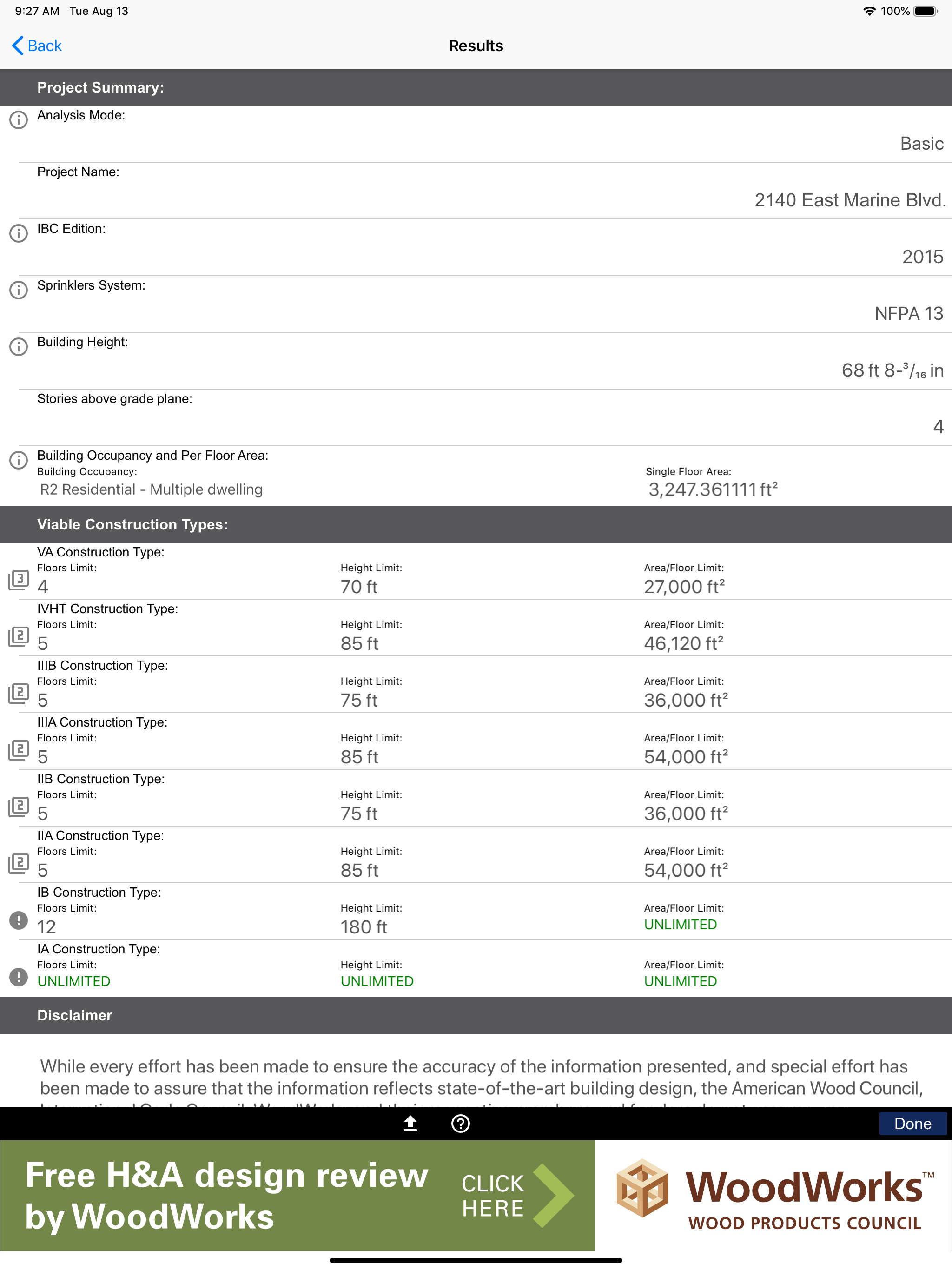The width and height of the screenshot is (952, 1270).
Task: Click the share upload icon
Action: coord(410,1124)
